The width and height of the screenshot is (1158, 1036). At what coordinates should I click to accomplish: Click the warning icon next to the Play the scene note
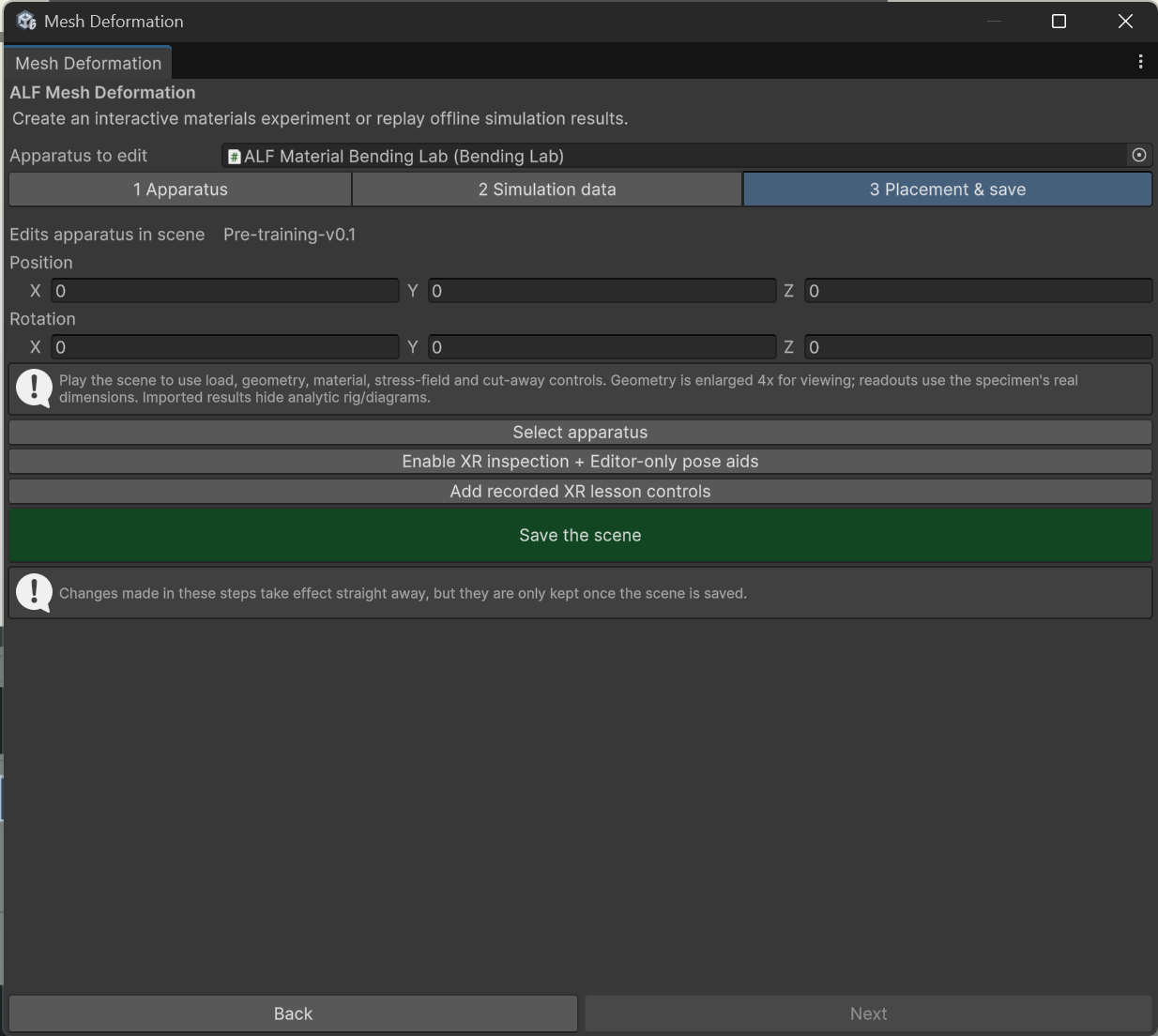click(x=35, y=388)
